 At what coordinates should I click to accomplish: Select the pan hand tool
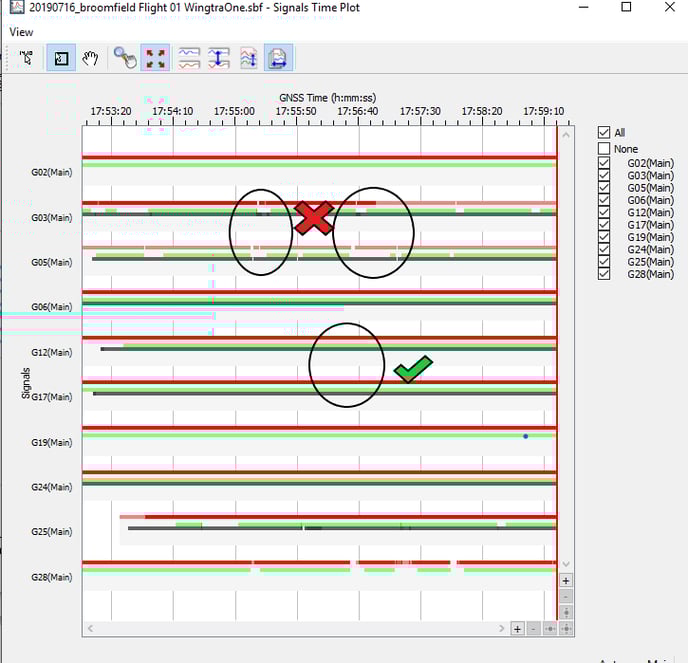[90, 59]
